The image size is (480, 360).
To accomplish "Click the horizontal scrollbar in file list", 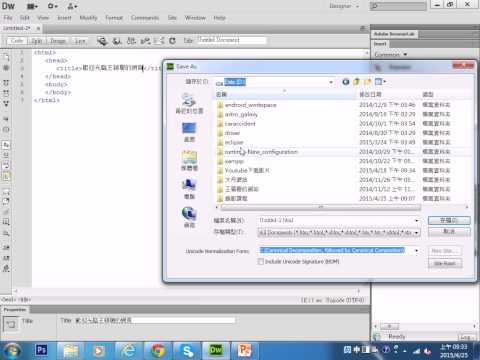I will (x=320, y=207).
